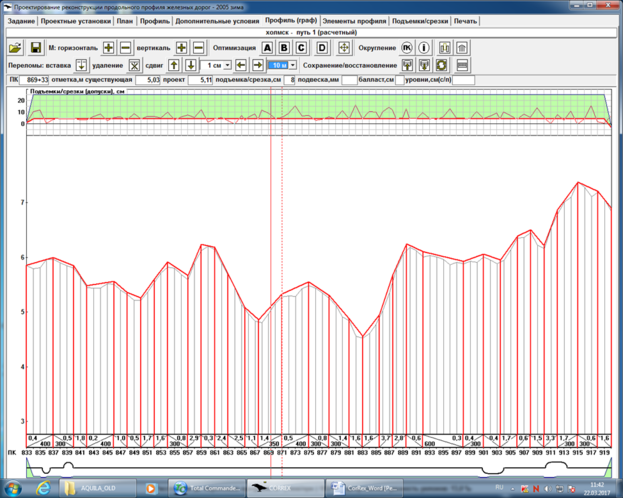Viewport: 623px width, 498px height.
Task: Click the save floppy disk icon
Action: [x=36, y=48]
